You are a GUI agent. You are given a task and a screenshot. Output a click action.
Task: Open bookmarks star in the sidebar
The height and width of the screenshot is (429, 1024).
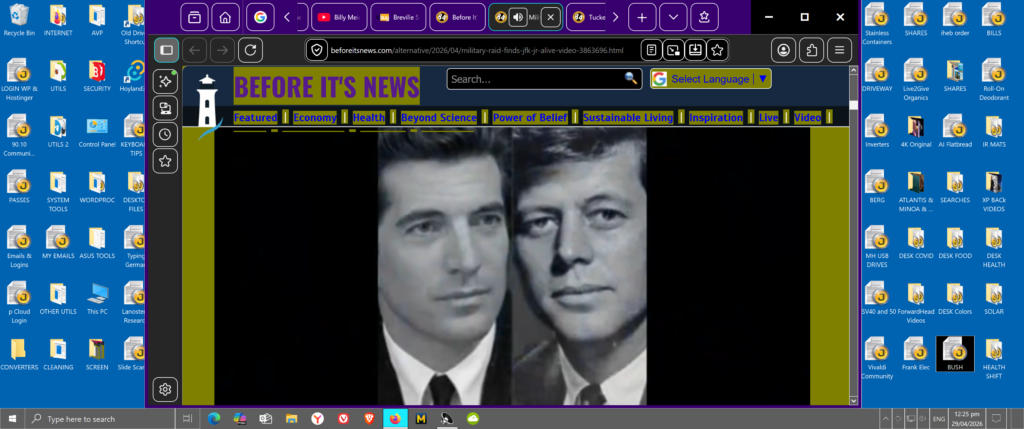click(166, 161)
